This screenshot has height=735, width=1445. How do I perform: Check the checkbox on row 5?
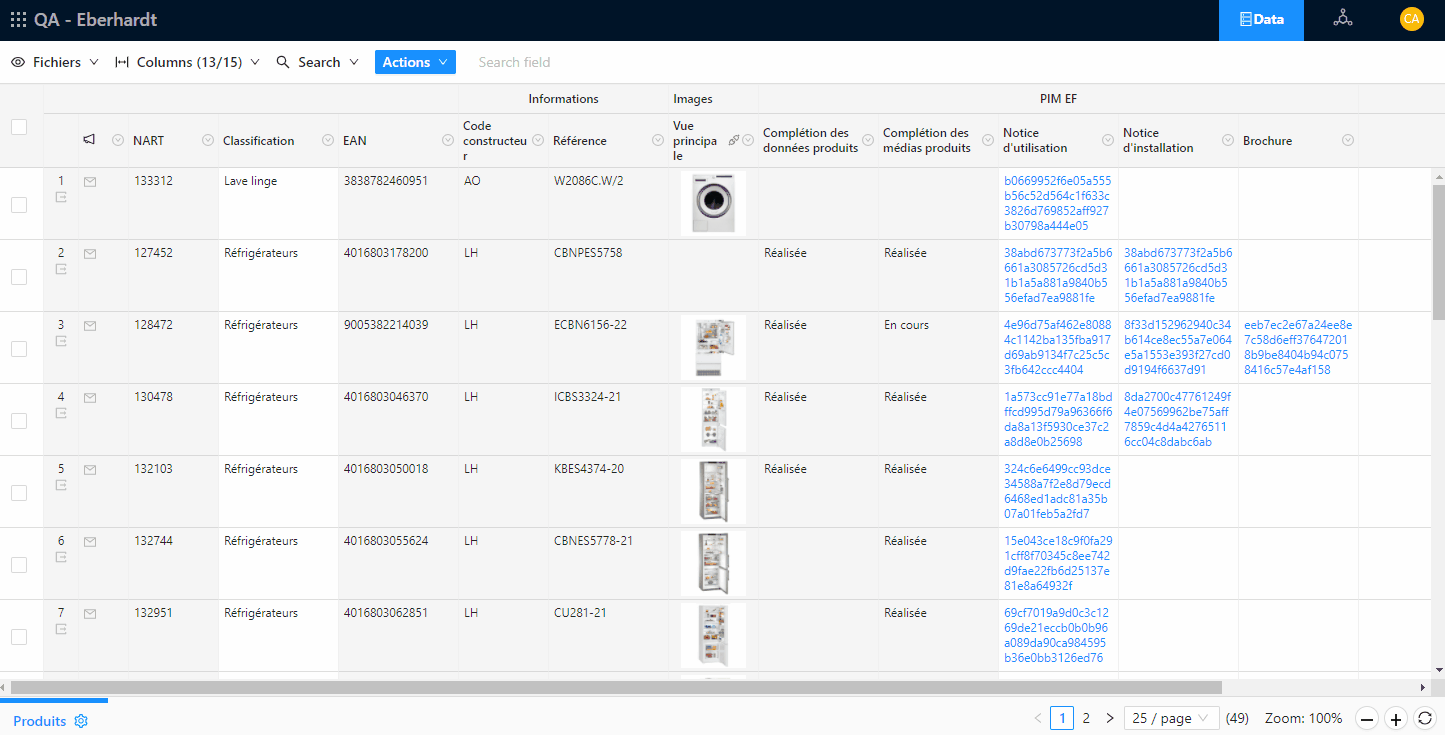click(x=18, y=493)
